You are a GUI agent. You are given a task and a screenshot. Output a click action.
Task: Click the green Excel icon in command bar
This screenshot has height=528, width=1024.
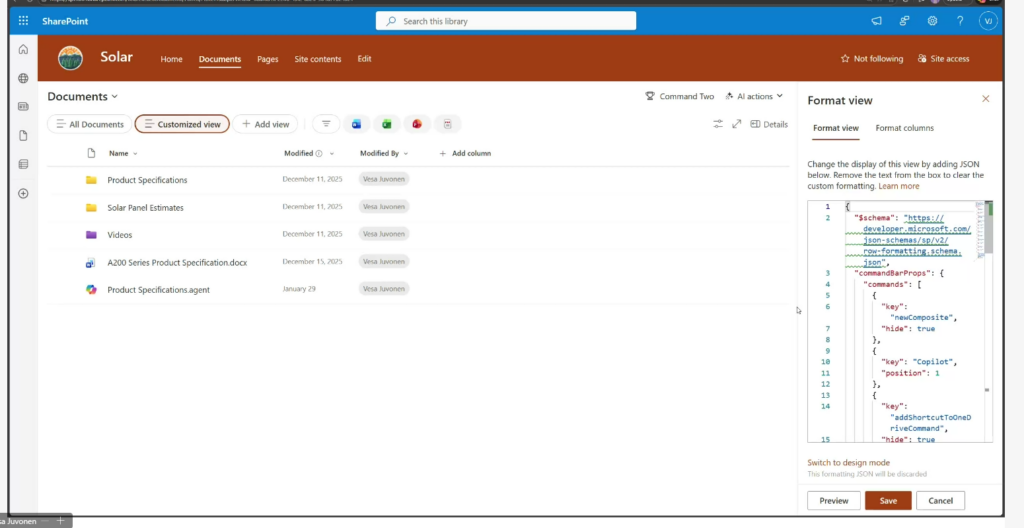coord(386,124)
